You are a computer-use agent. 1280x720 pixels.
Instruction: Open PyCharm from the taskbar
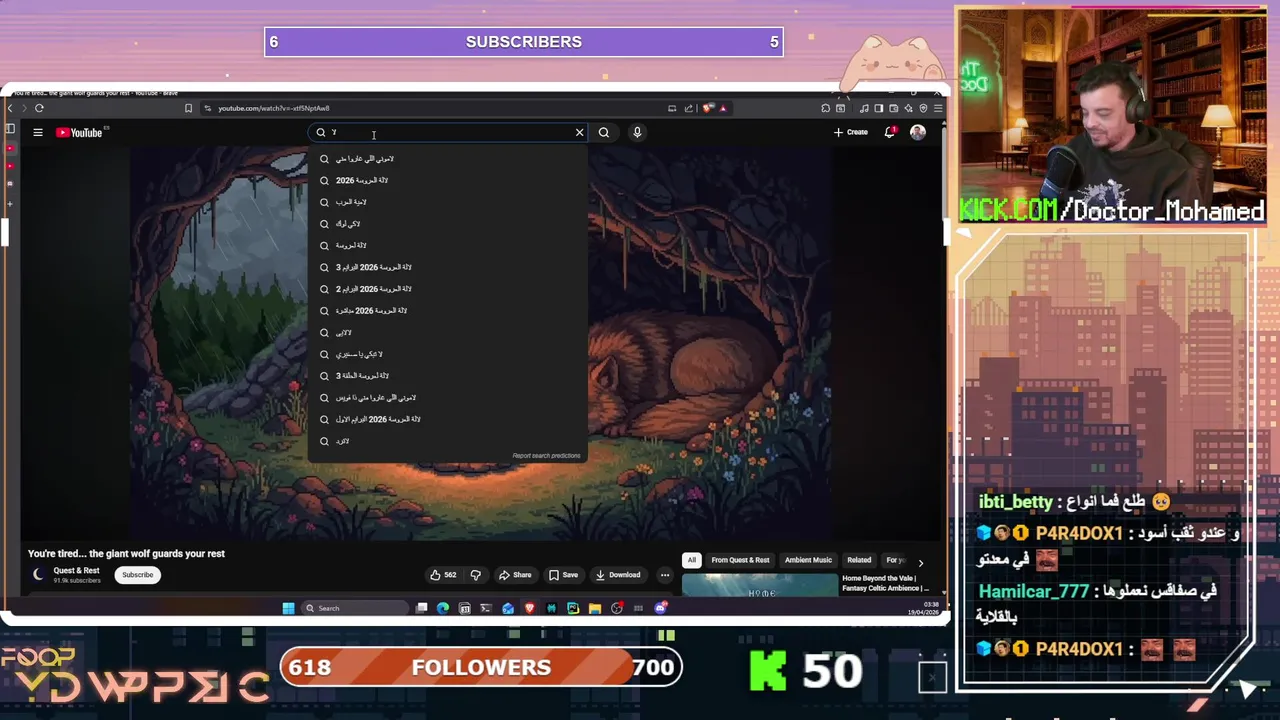pos(573,608)
